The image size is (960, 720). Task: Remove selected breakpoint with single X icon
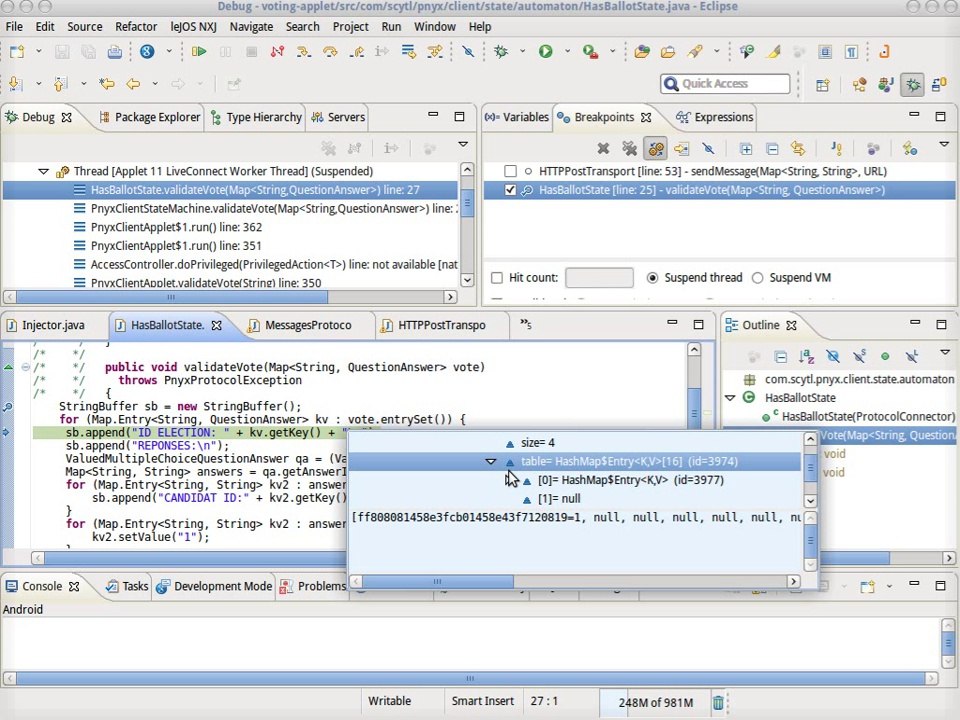[603, 148]
